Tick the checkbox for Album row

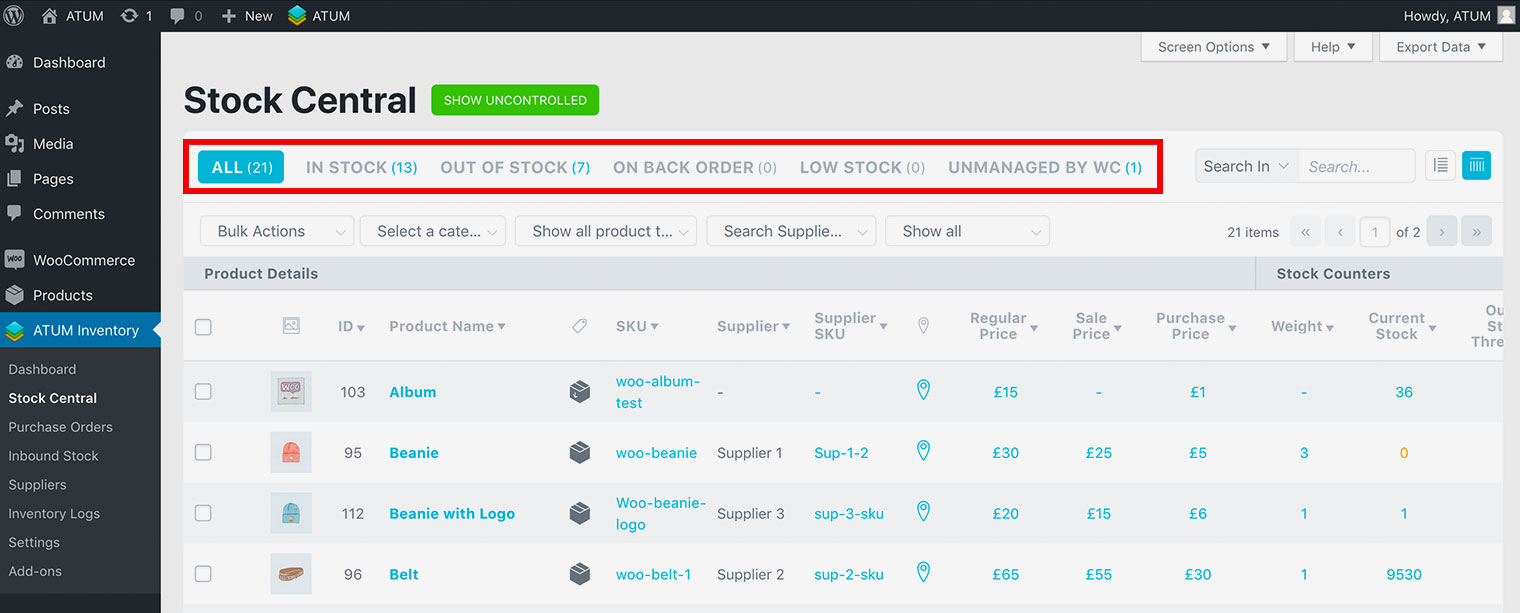point(203,392)
